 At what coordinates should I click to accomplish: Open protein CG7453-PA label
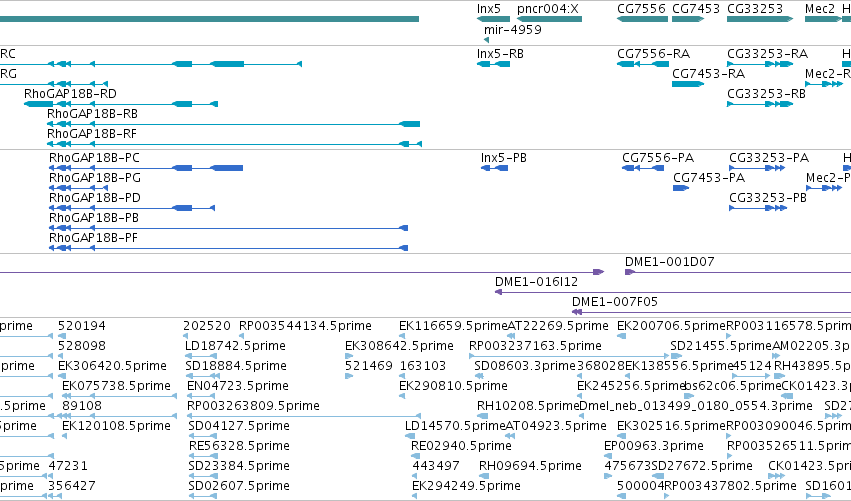(709, 178)
